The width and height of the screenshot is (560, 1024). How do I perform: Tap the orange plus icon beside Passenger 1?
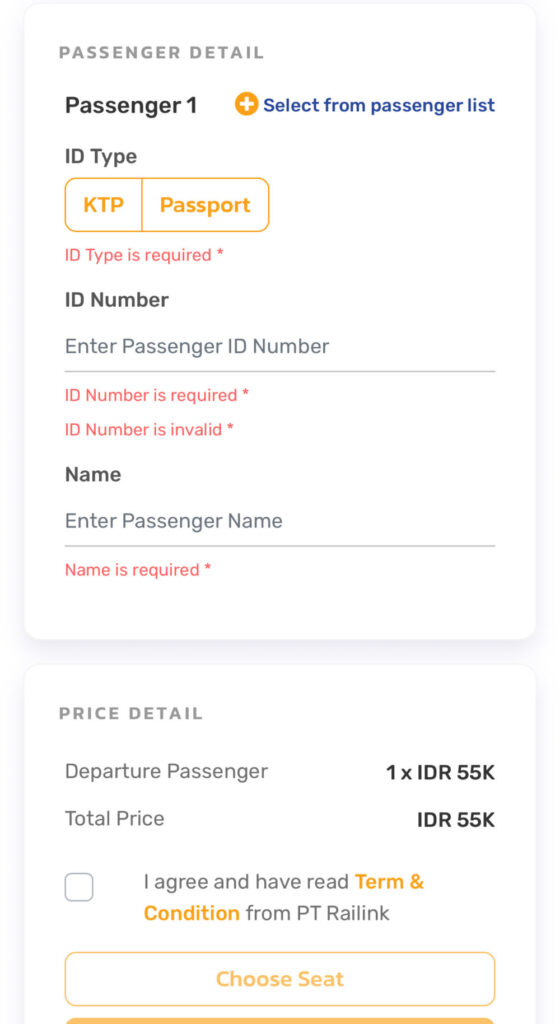pyautogui.click(x=247, y=104)
